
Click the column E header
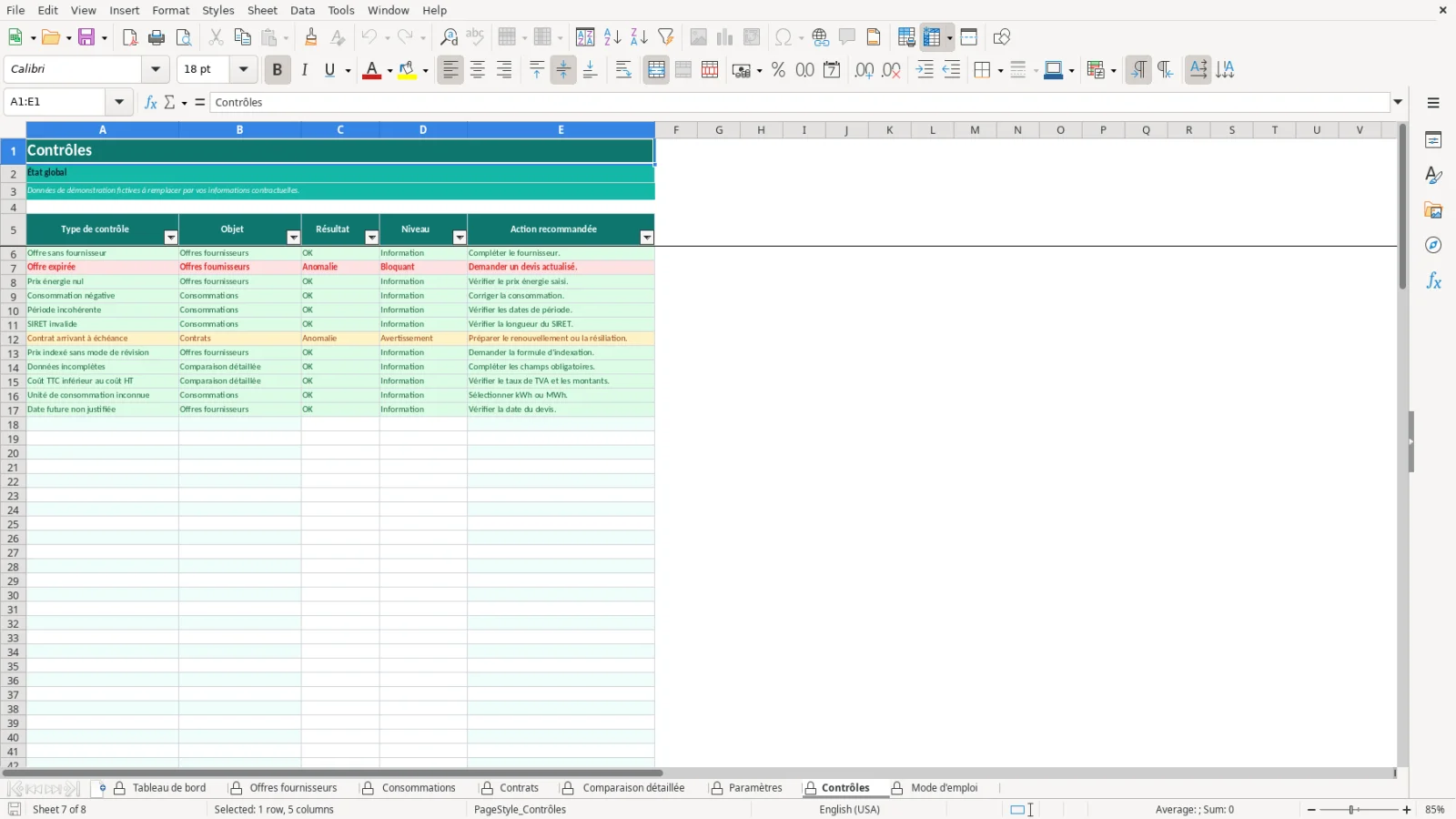pyautogui.click(x=561, y=130)
